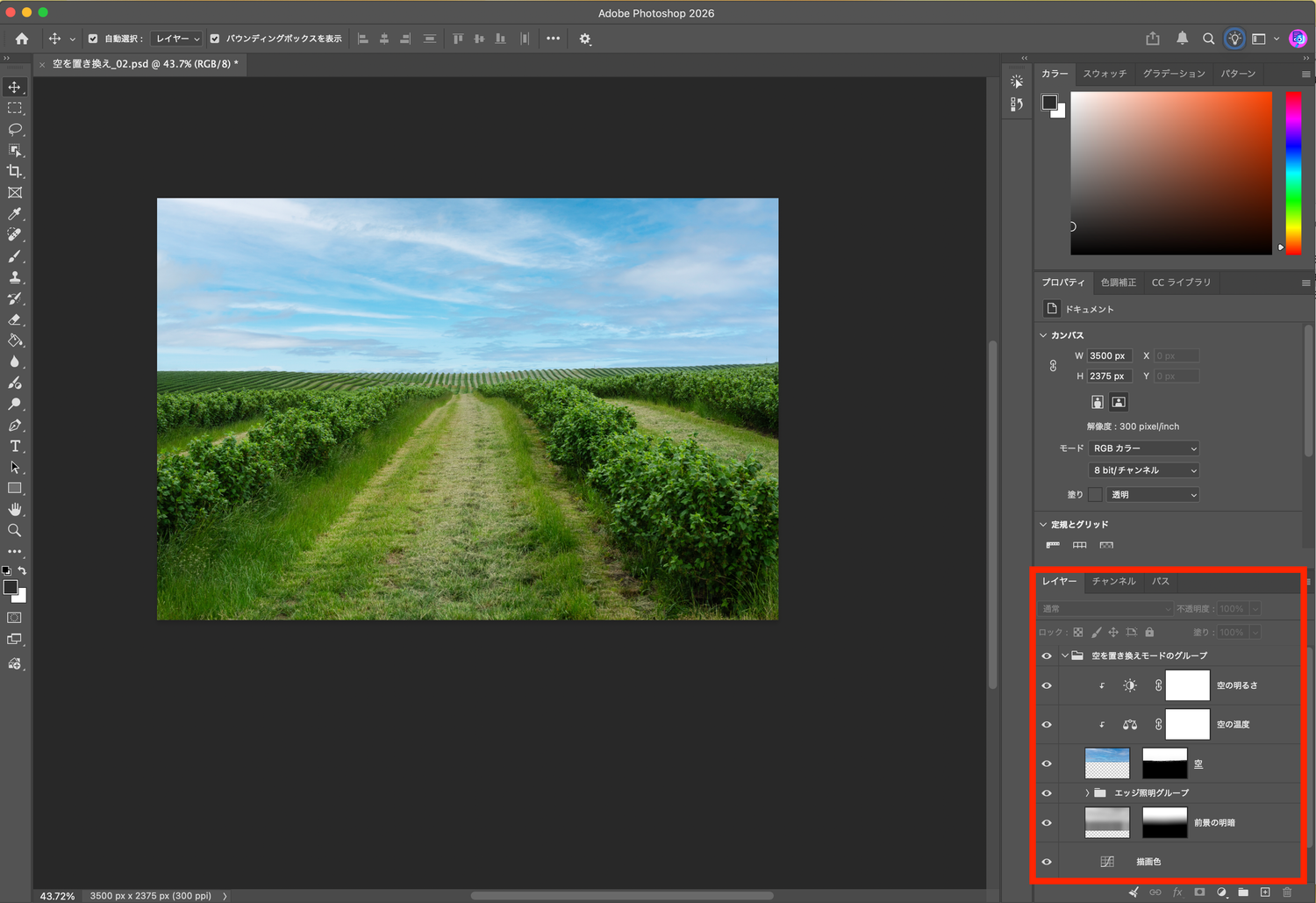
Task: Collapse the 定規とグリッド section
Action: [1043, 524]
